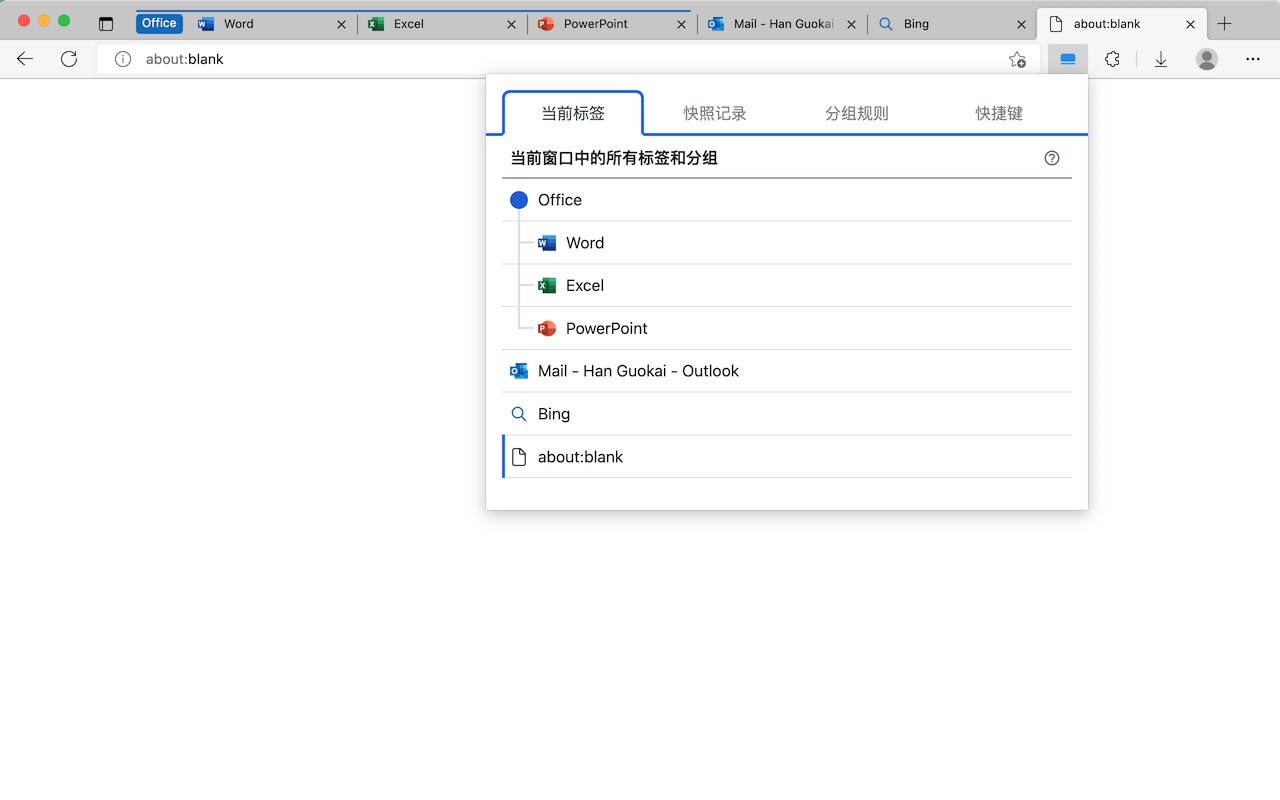
Task: Open Settings and more ellipsis menu
Action: click(1253, 59)
